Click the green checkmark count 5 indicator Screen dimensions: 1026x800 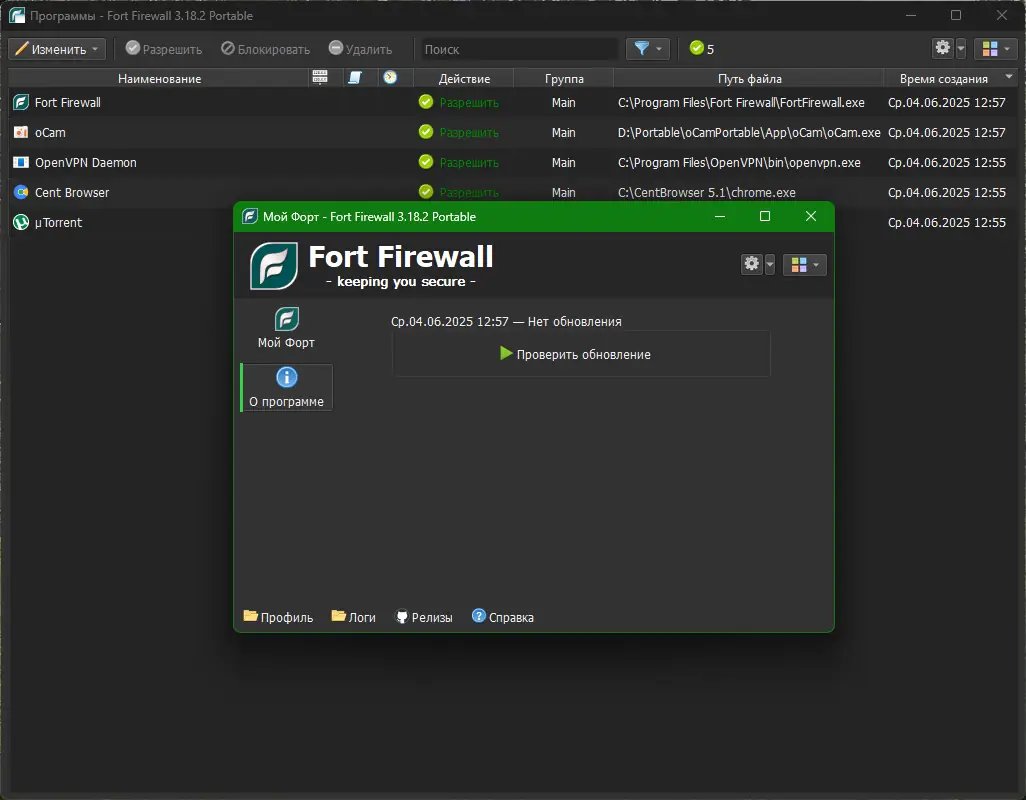point(701,49)
